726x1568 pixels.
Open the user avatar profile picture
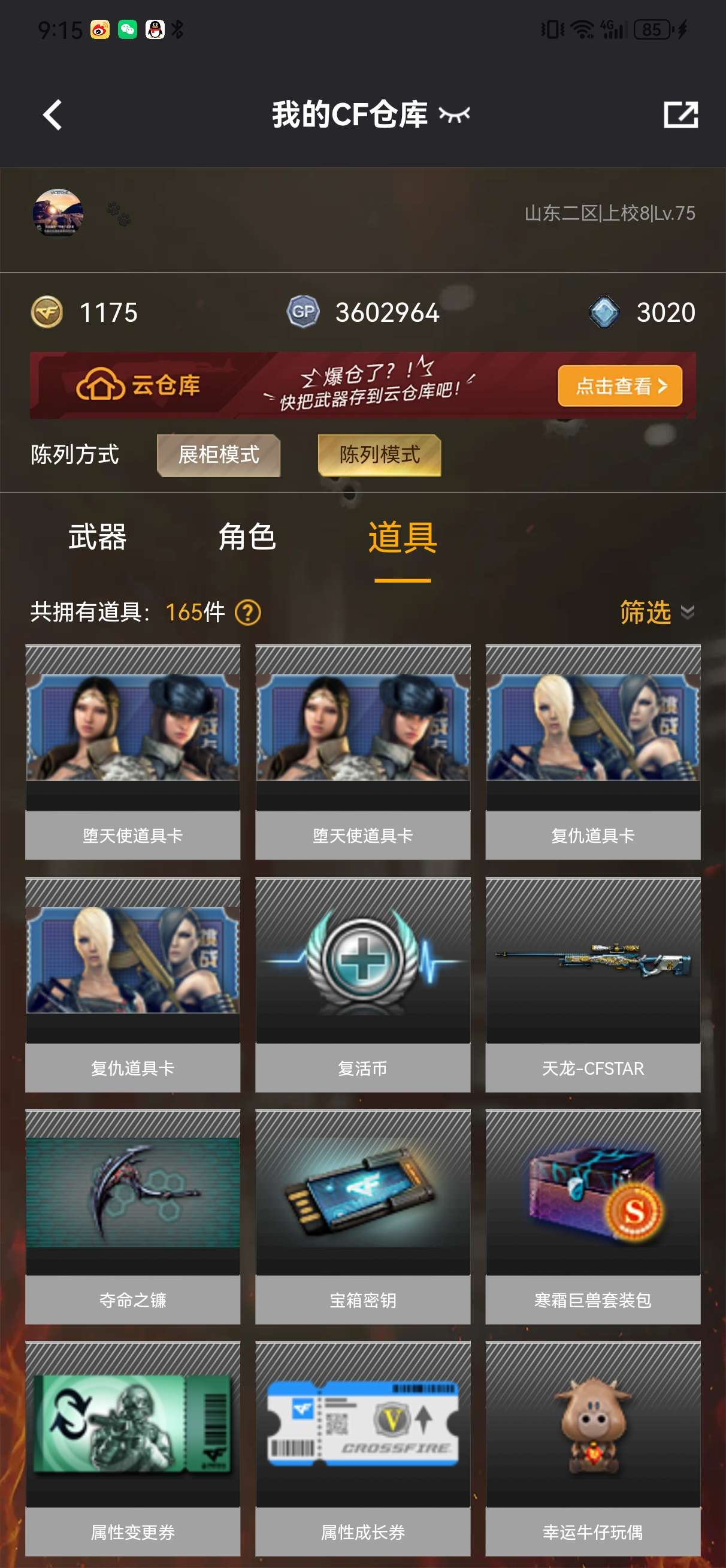[58, 213]
